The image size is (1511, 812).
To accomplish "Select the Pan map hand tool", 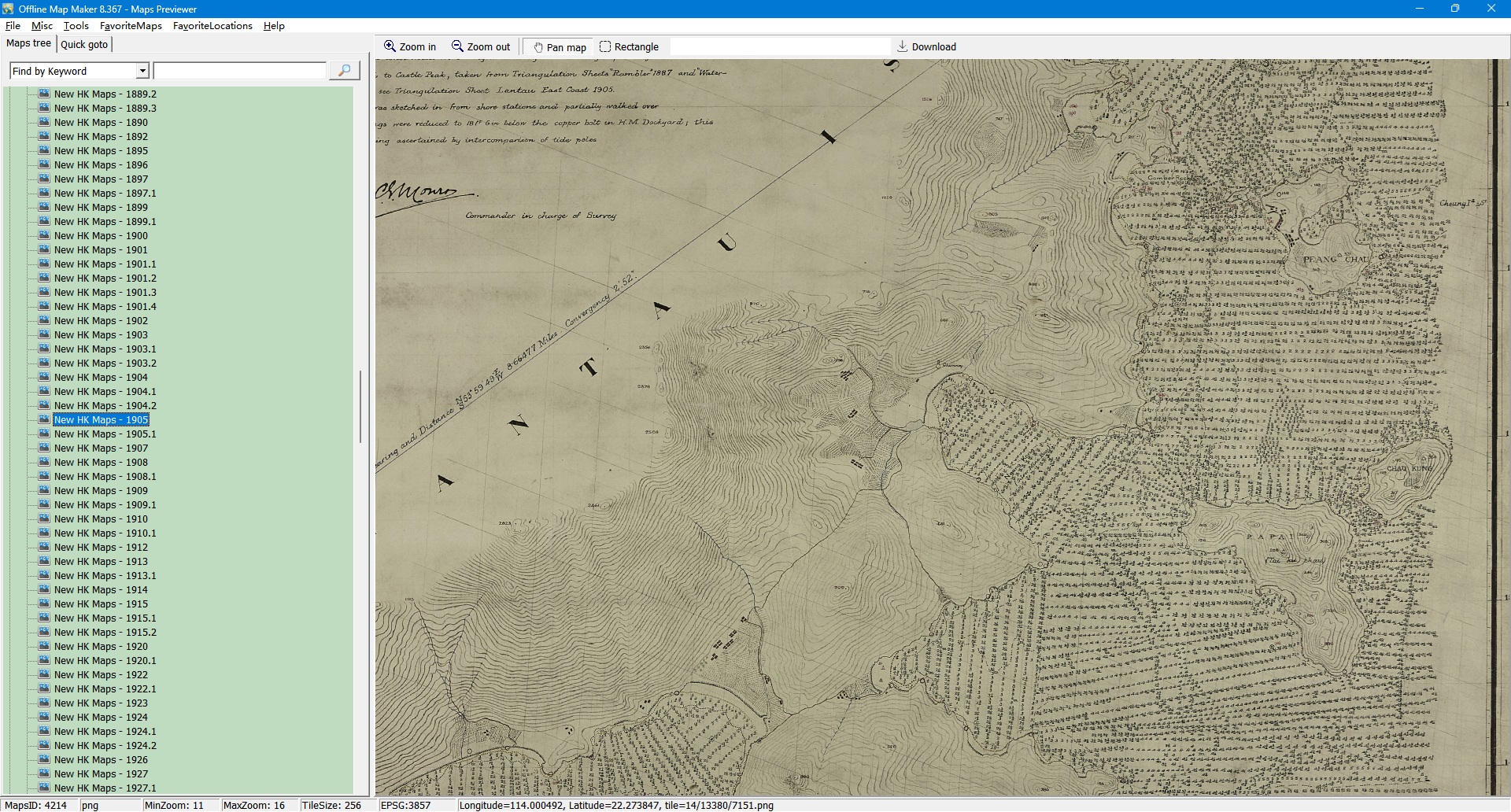I will tap(539, 47).
